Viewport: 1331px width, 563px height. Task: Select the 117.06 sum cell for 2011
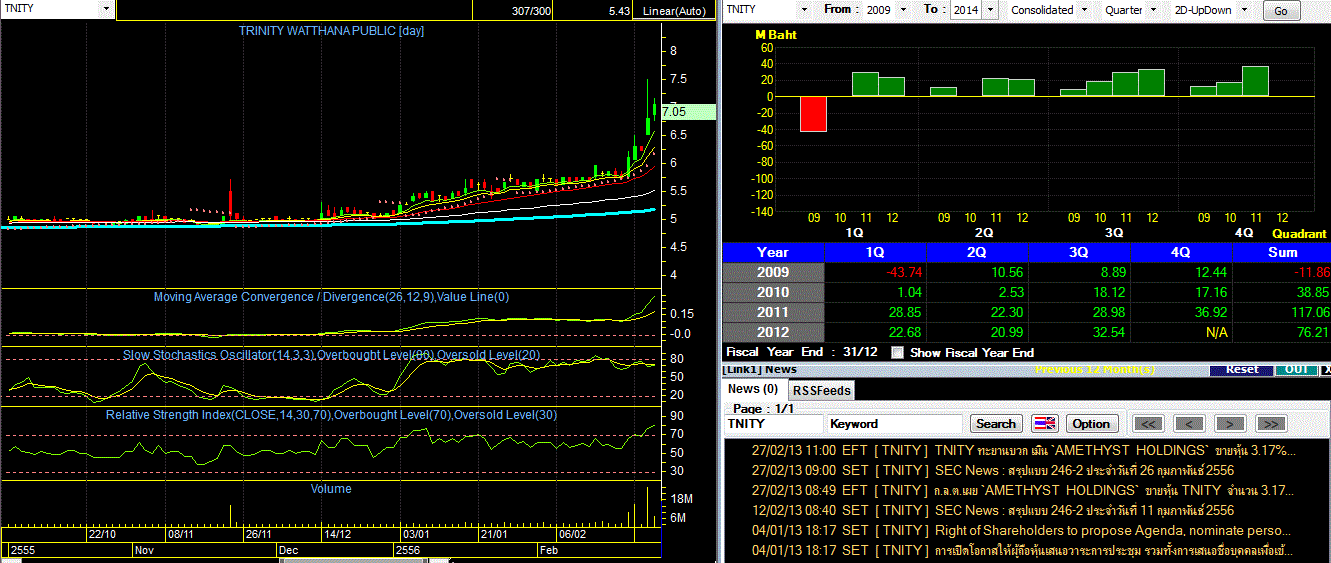coord(1282,312)
